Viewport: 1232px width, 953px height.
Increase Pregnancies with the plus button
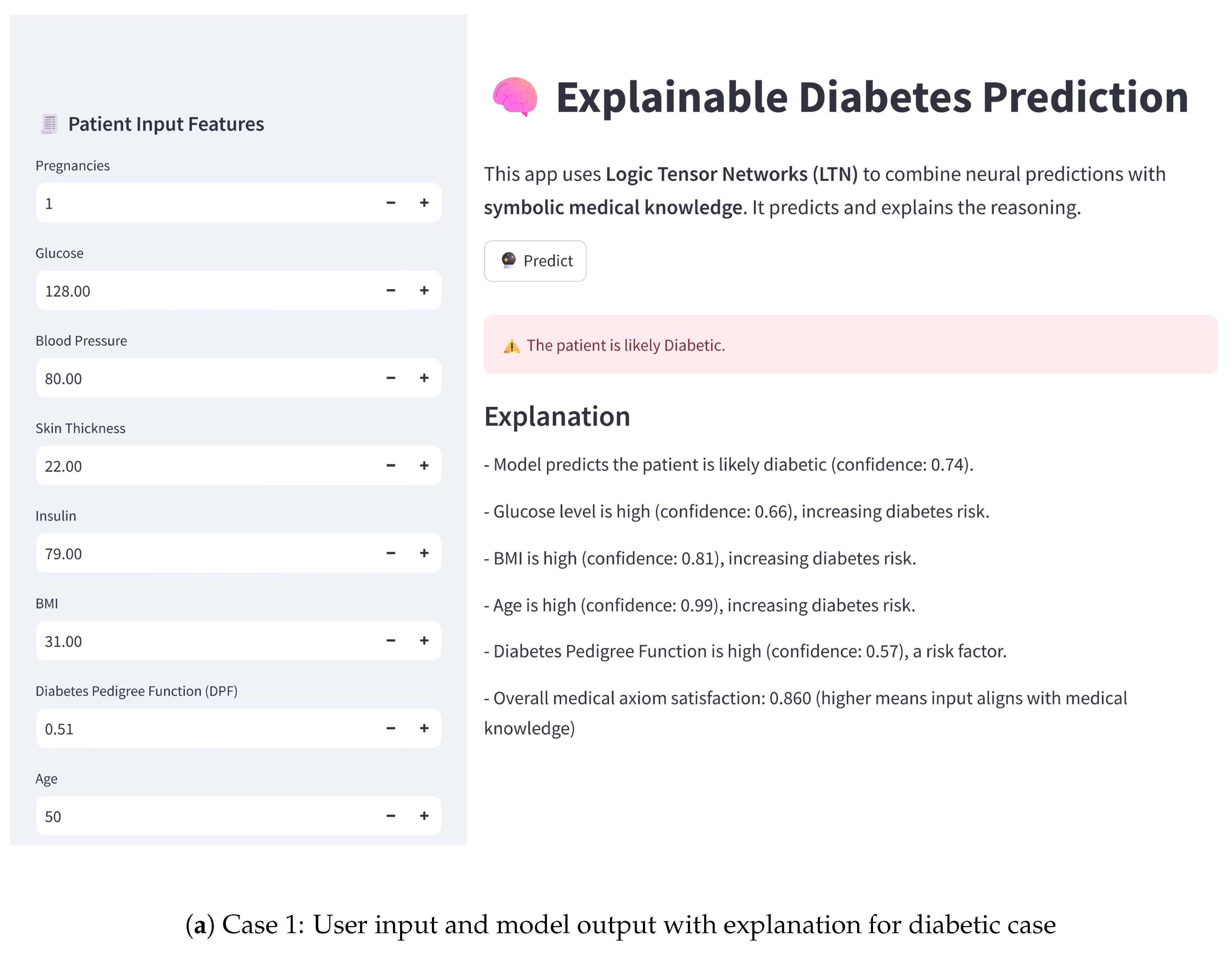[424, 203]
